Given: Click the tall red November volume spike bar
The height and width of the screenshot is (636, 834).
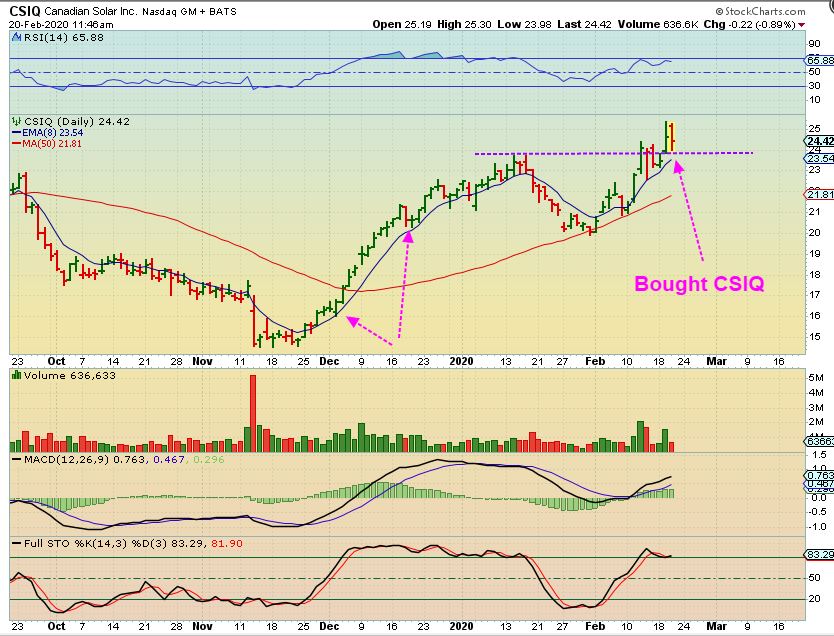Looking at the screenshot, I should click(253, 413).
